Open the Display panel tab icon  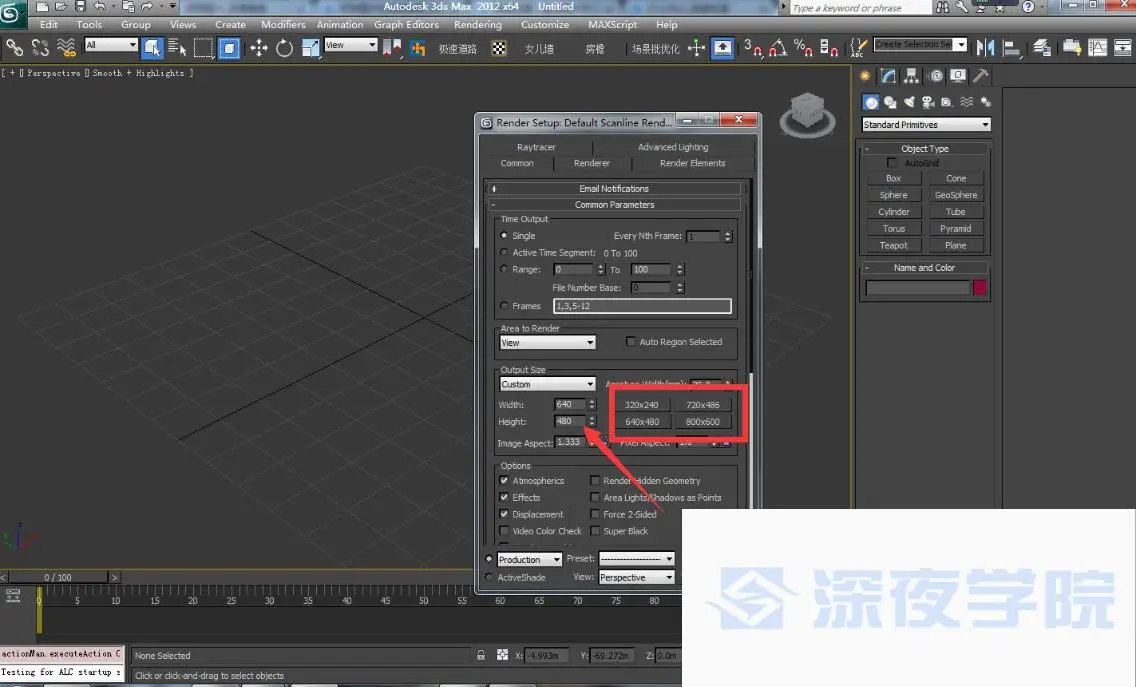pyautogui.click(x=958, y=75)
